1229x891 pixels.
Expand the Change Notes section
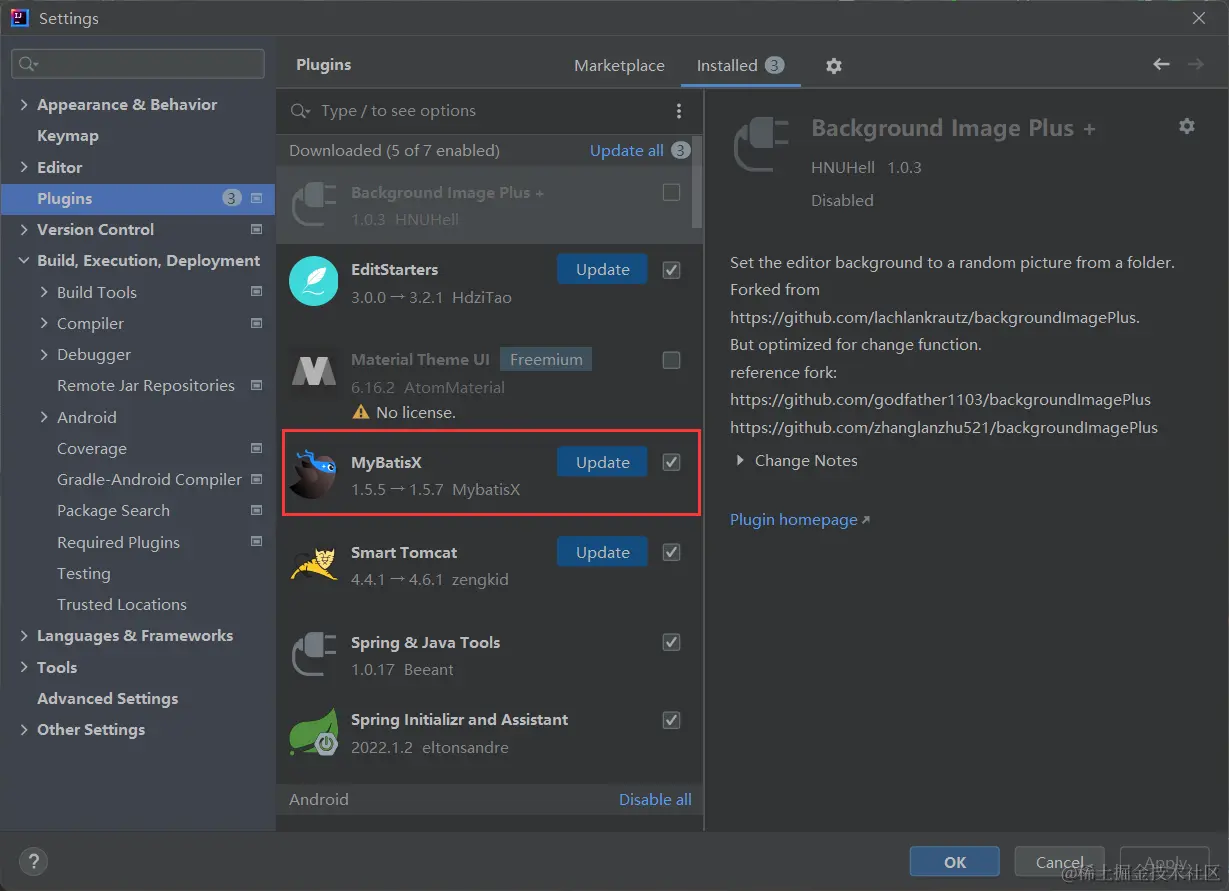(741, 461)
